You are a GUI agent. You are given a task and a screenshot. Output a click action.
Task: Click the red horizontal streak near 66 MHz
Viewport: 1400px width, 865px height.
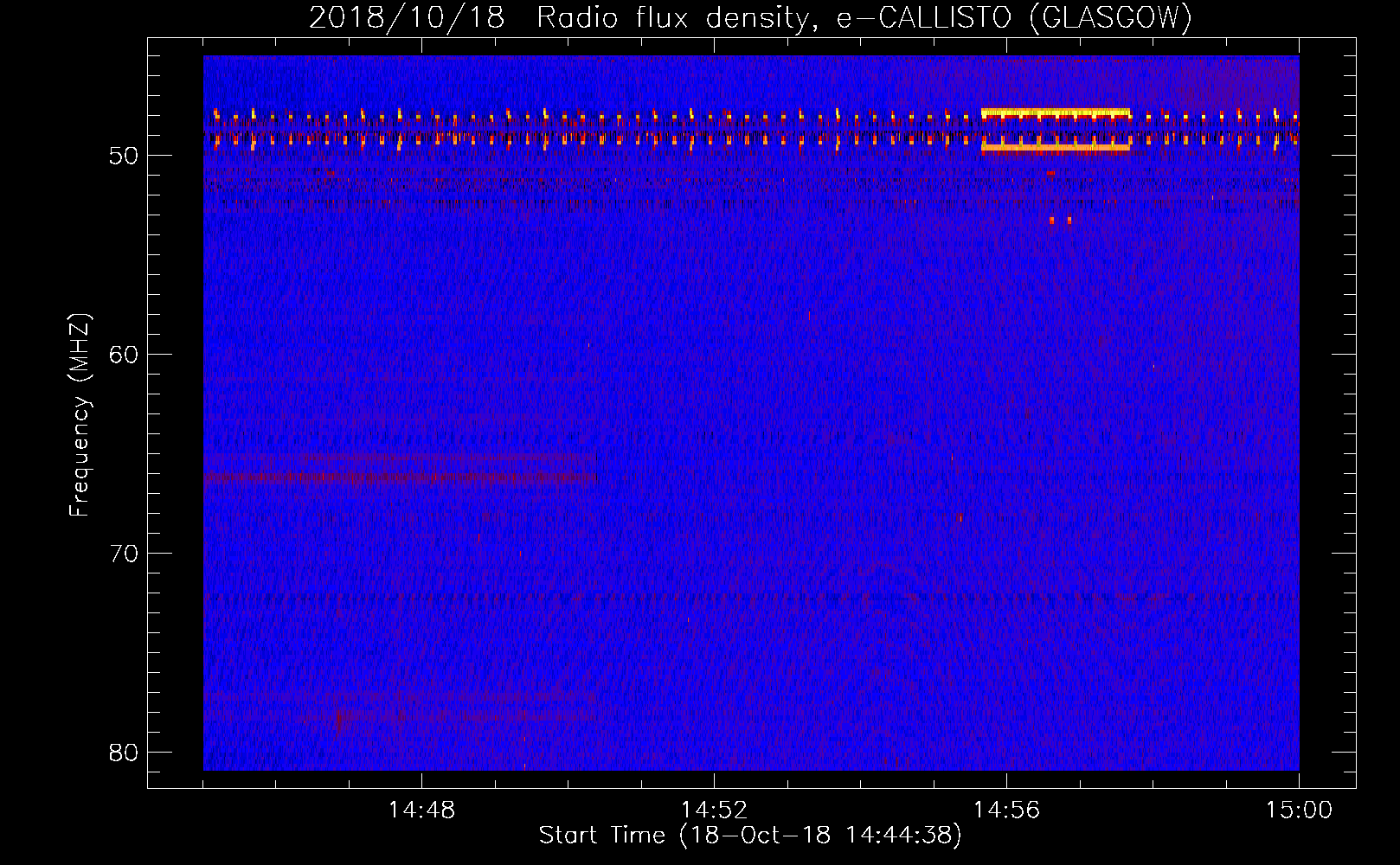click(400, 477)
